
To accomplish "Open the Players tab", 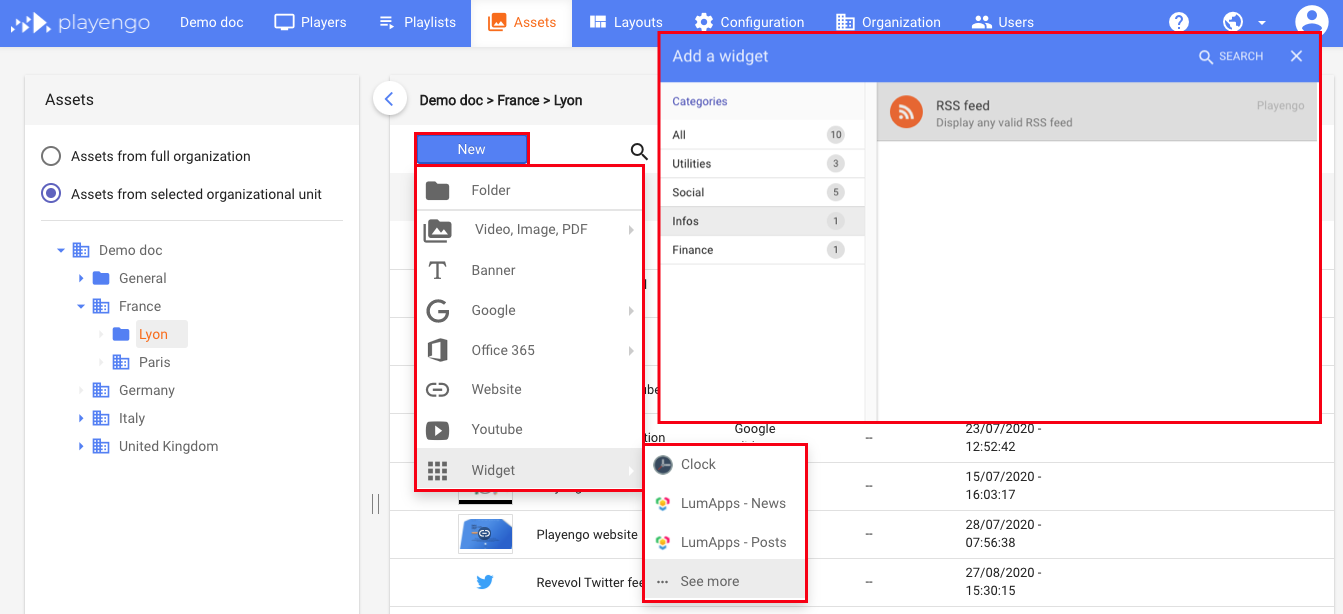I will [310, 22].
